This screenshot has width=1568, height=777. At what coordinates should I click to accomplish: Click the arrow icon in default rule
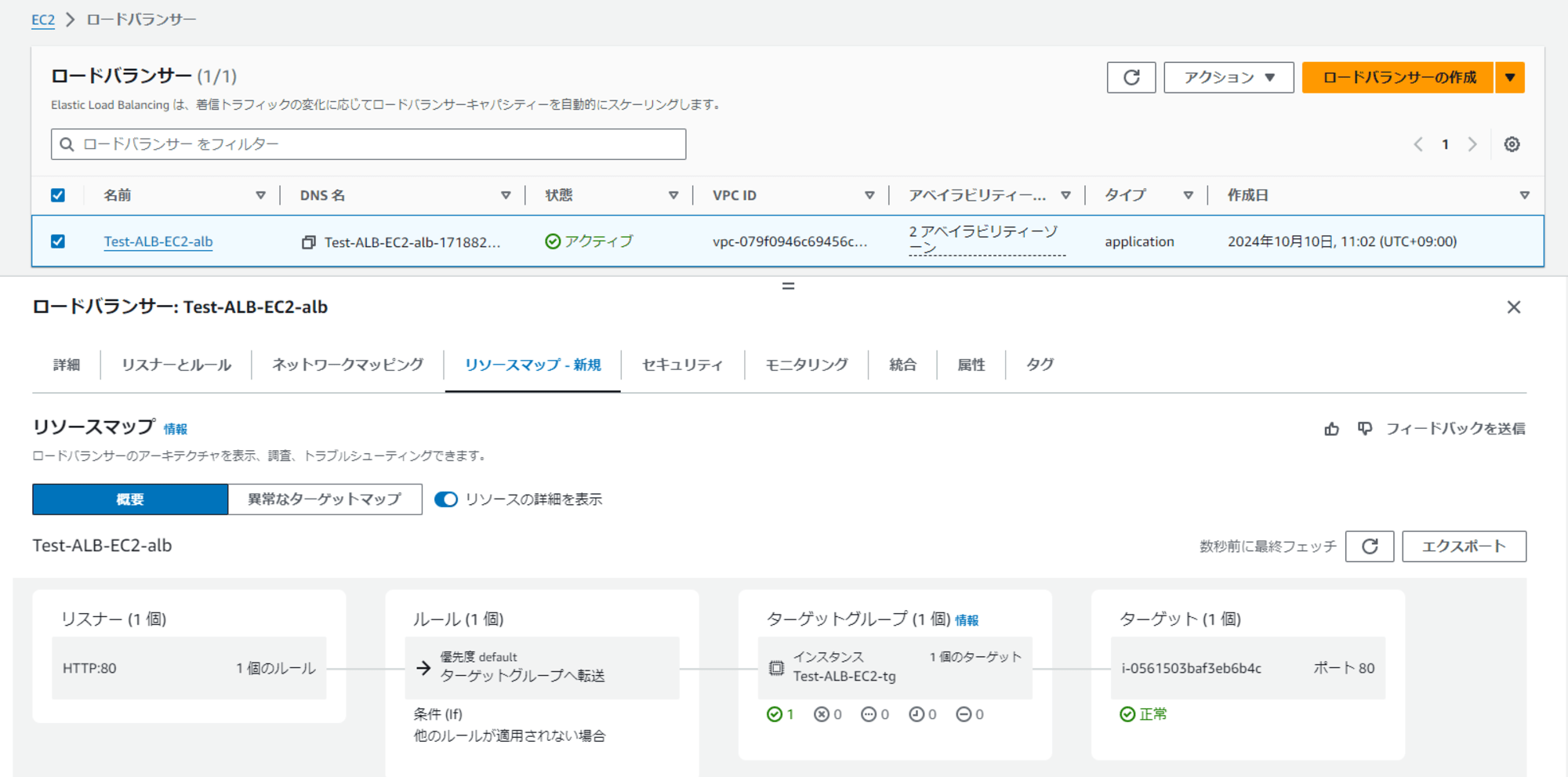click(423, 668)
